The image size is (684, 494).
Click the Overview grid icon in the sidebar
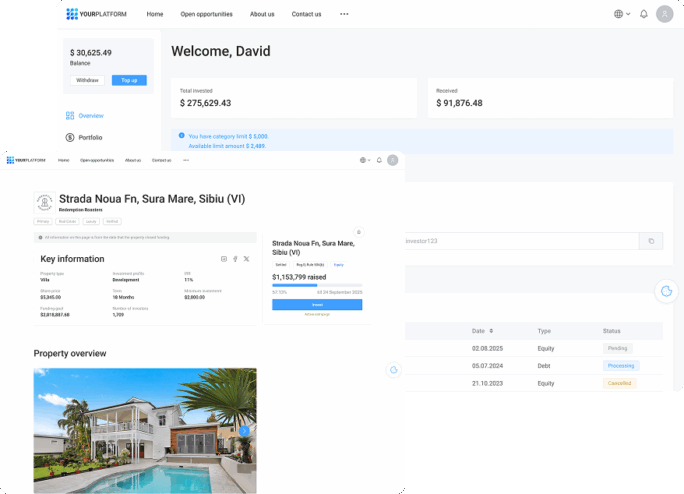coord(70,116)
